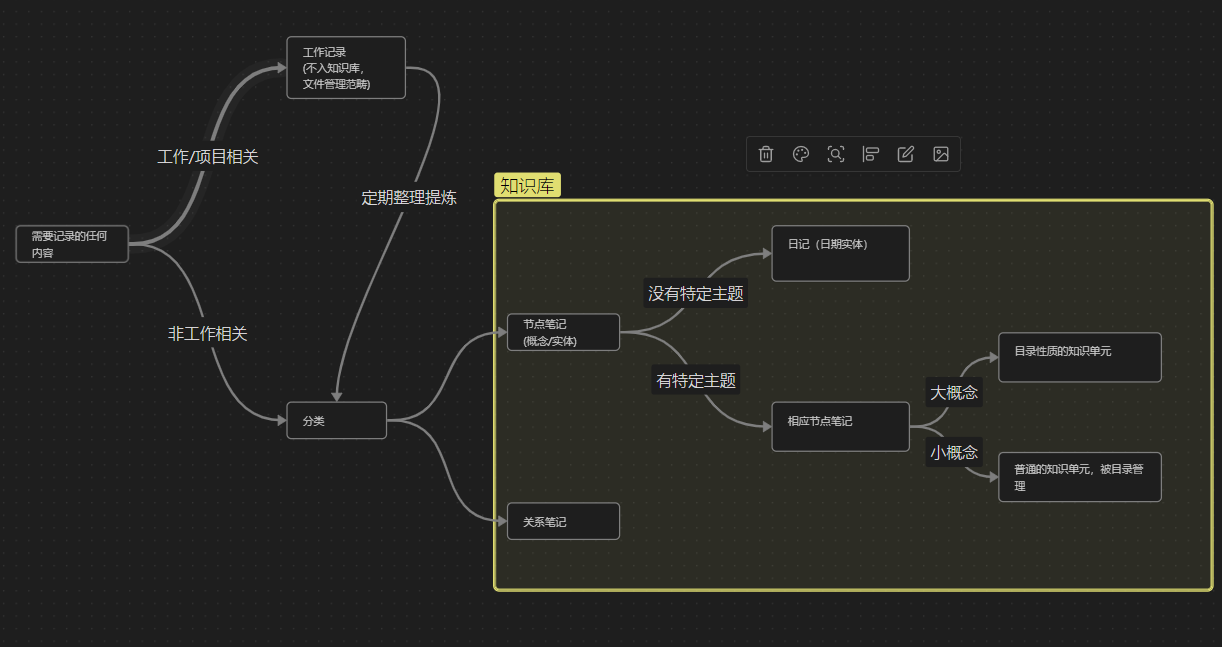Click the 关系笔记 card
The width and height of the screenshot is (1222, 647).
click(563, 521)
